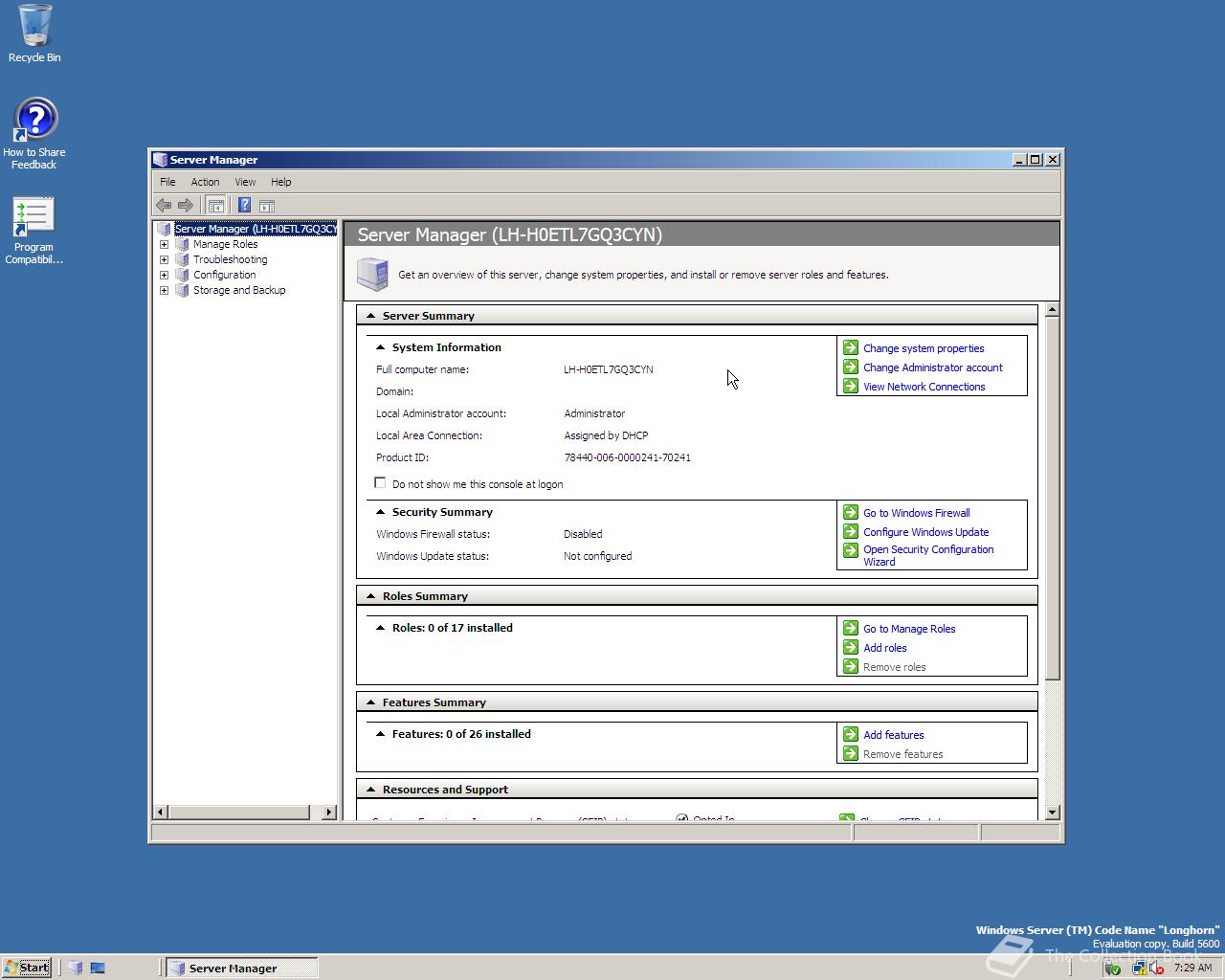
Task: Follow the Go to Windows Firewall link
Action: click(x=917, y=513)
